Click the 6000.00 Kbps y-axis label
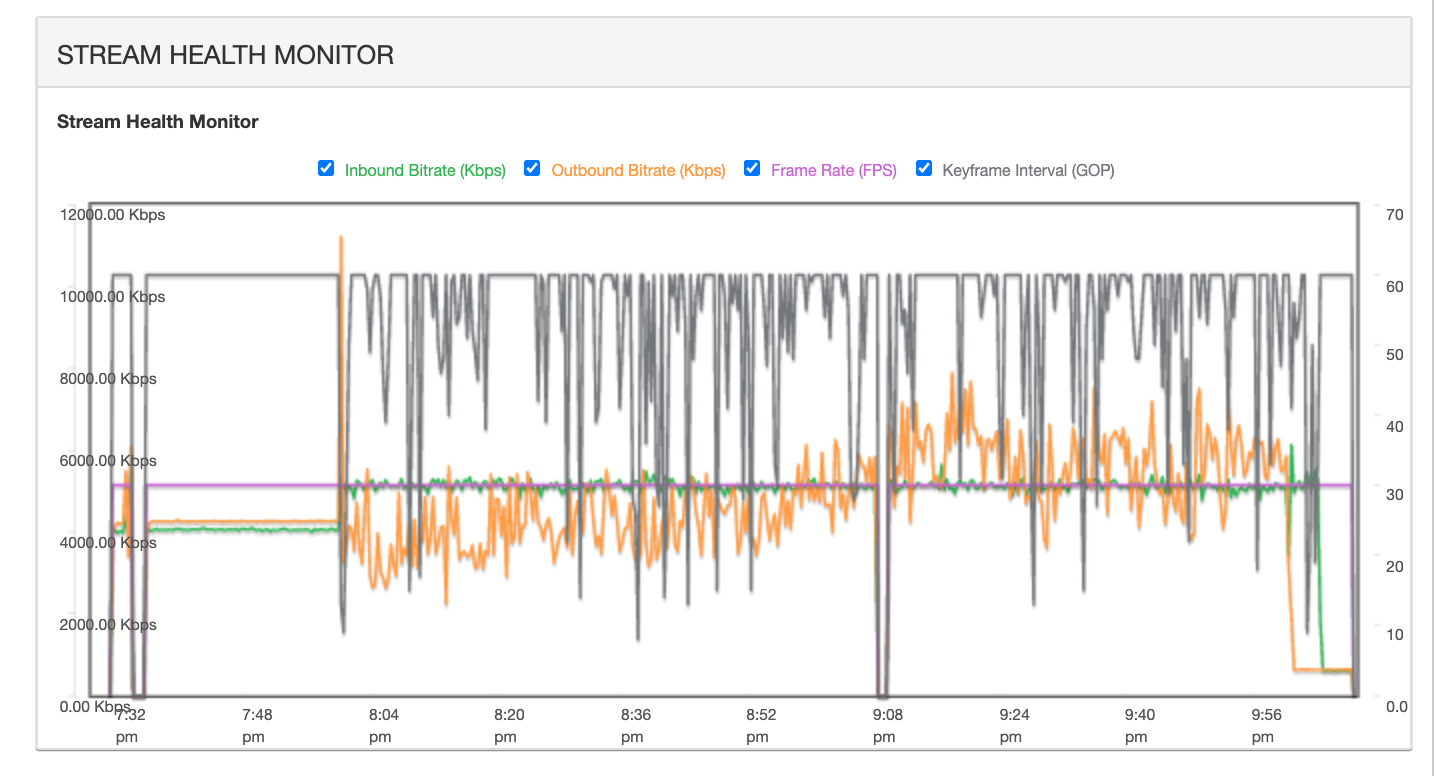 (x=107, y=461)
